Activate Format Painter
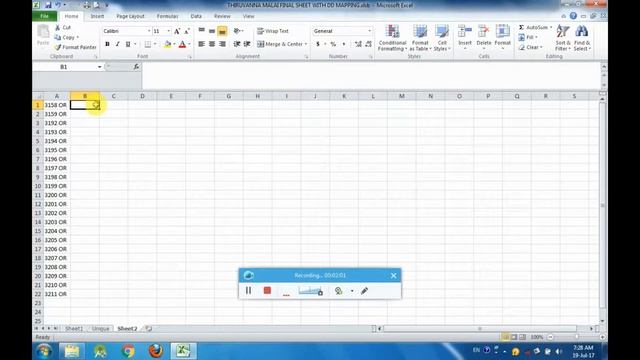This screenshot has height=360, width=640. 76,47
